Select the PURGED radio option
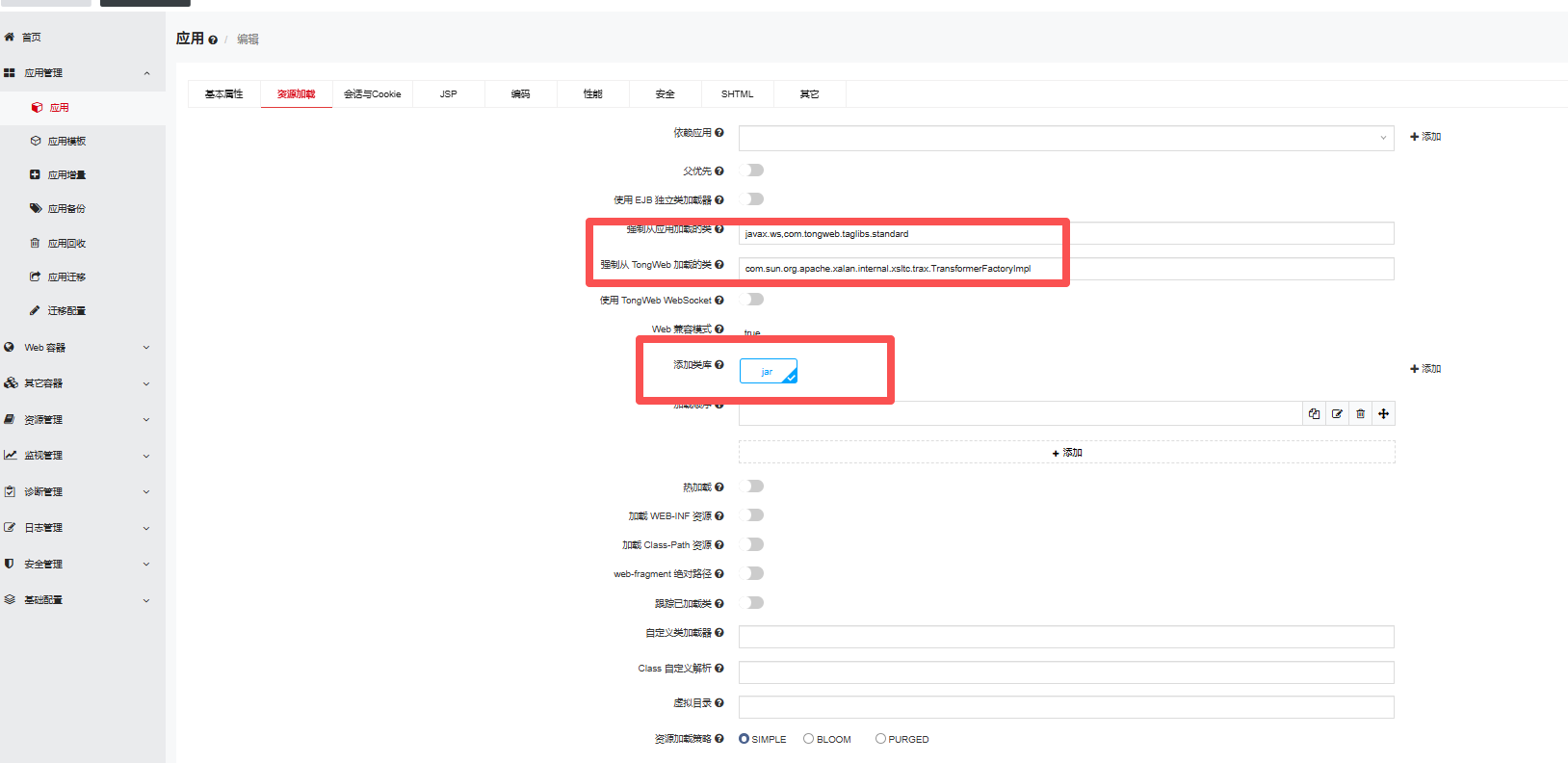Screen dimensions: 1568x763 click(x=880, y=739)
